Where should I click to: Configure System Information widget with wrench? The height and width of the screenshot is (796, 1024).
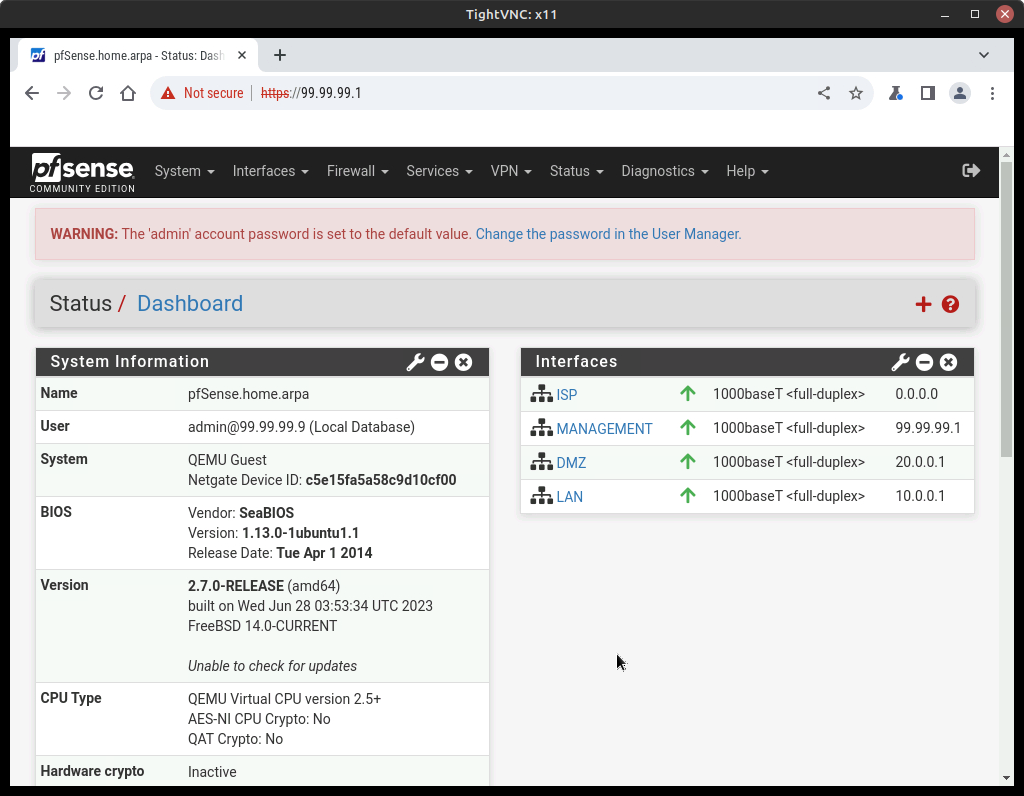(415, 362)
